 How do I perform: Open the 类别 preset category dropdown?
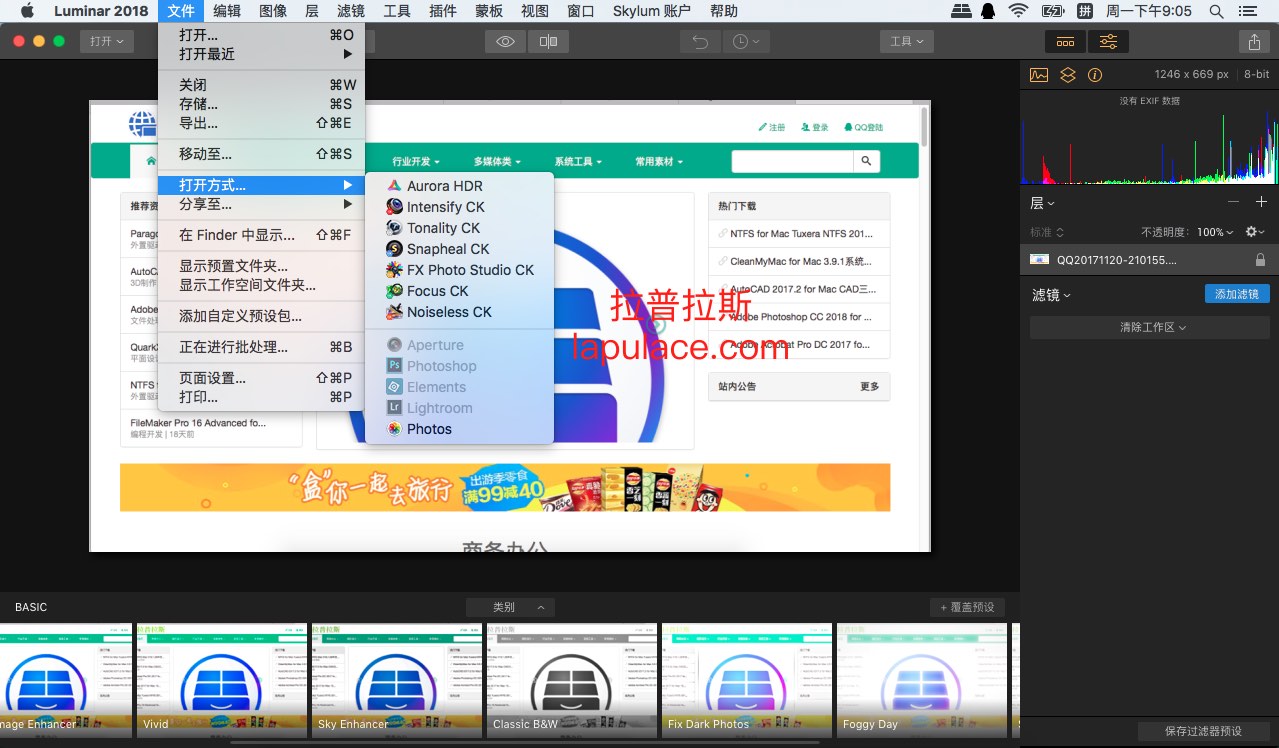point(510,607)
